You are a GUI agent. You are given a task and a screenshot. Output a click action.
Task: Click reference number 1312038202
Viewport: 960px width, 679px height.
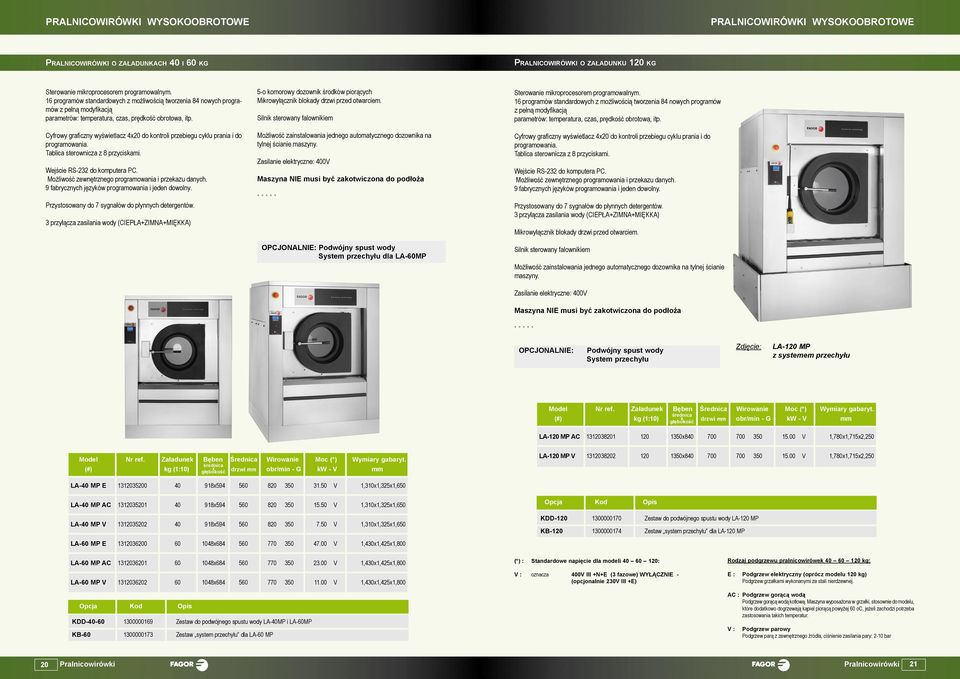click(x=601, y=456)
